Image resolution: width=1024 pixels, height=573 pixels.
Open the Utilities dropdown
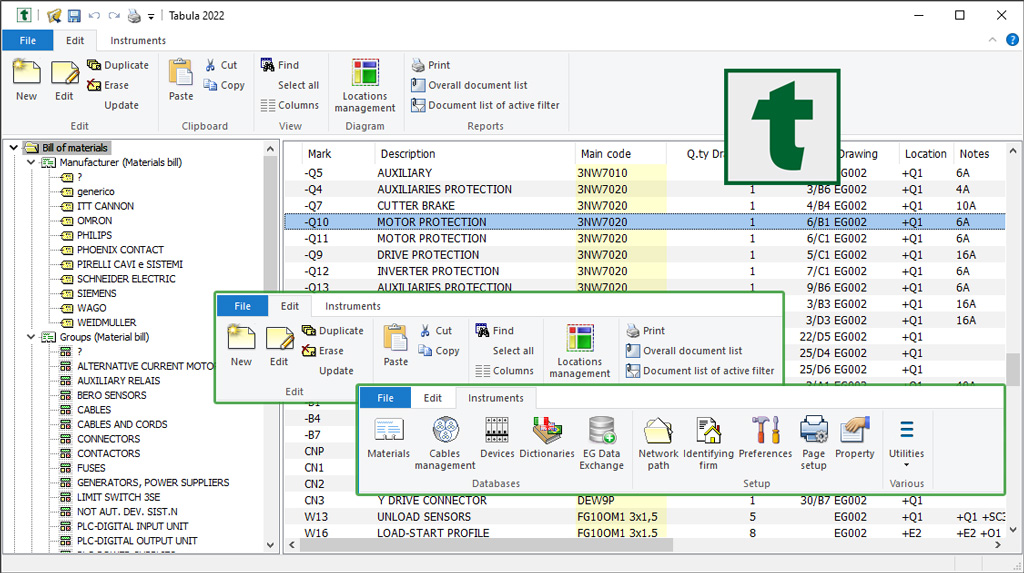coord(906,443)
